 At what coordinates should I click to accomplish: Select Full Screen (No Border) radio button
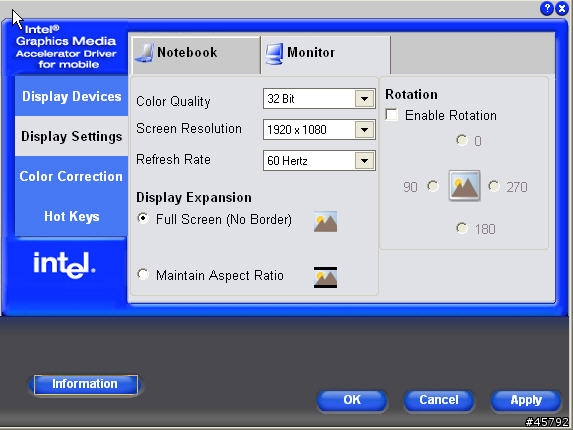coord(143,218)
